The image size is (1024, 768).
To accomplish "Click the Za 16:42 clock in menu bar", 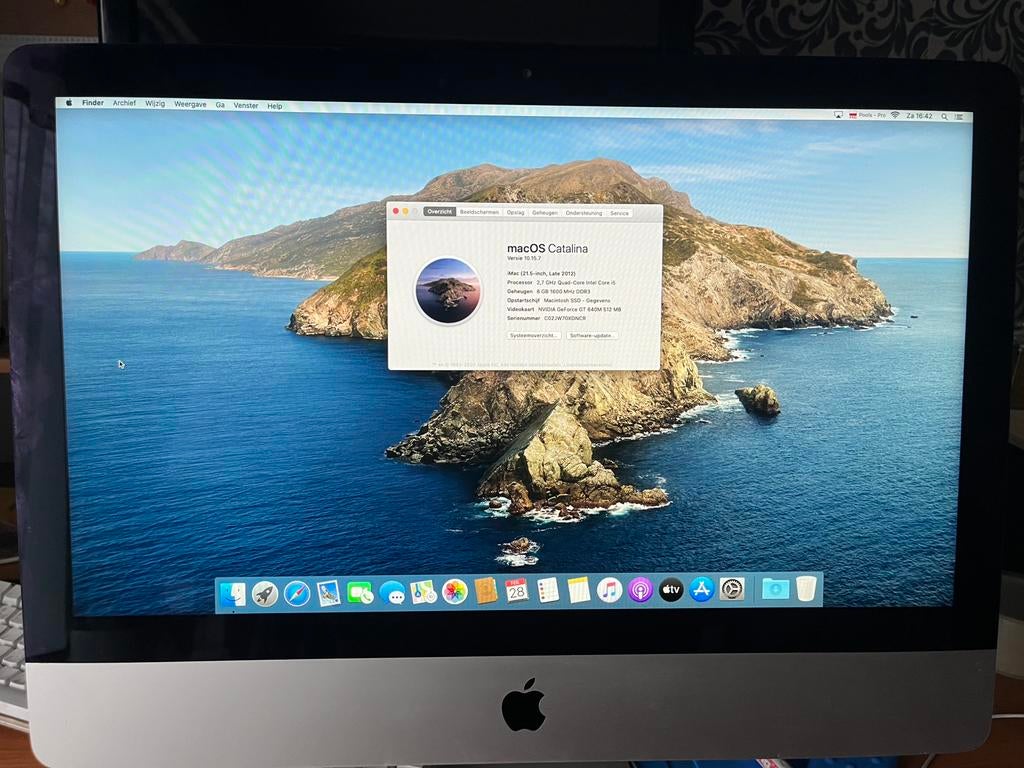I will click(x=920, y=116).
